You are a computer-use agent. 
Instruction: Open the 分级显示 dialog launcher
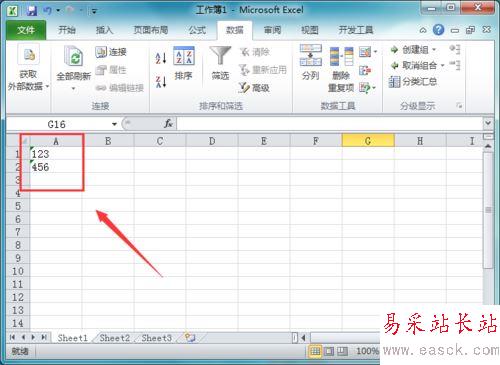pos(459,106)
